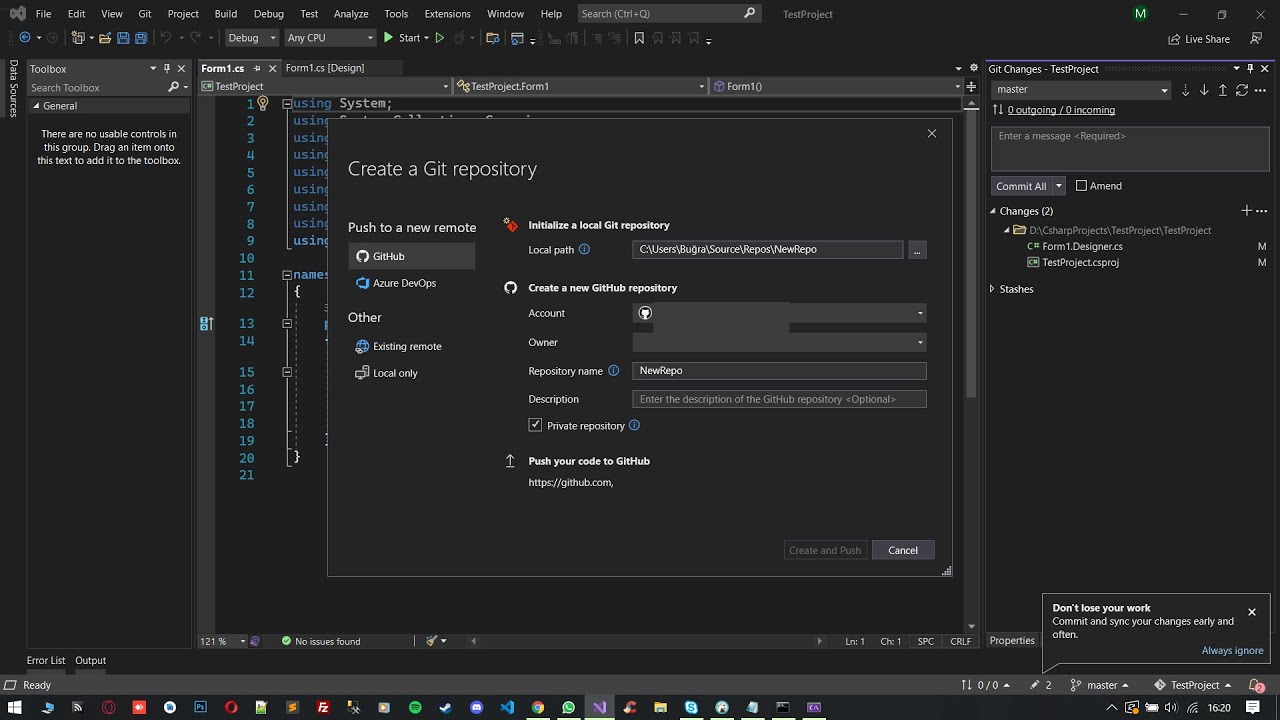The height and width of the screenshot is (720, 1280).
Task: Open the 121 % zoom dropdown
Action: coord(243,641)
